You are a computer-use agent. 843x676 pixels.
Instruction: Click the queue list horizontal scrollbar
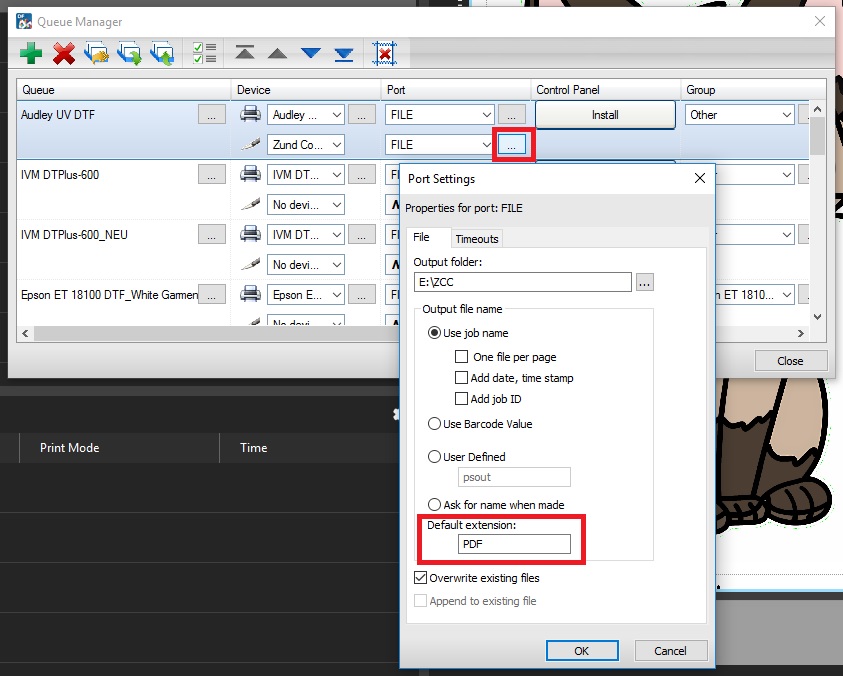(216, 333)
